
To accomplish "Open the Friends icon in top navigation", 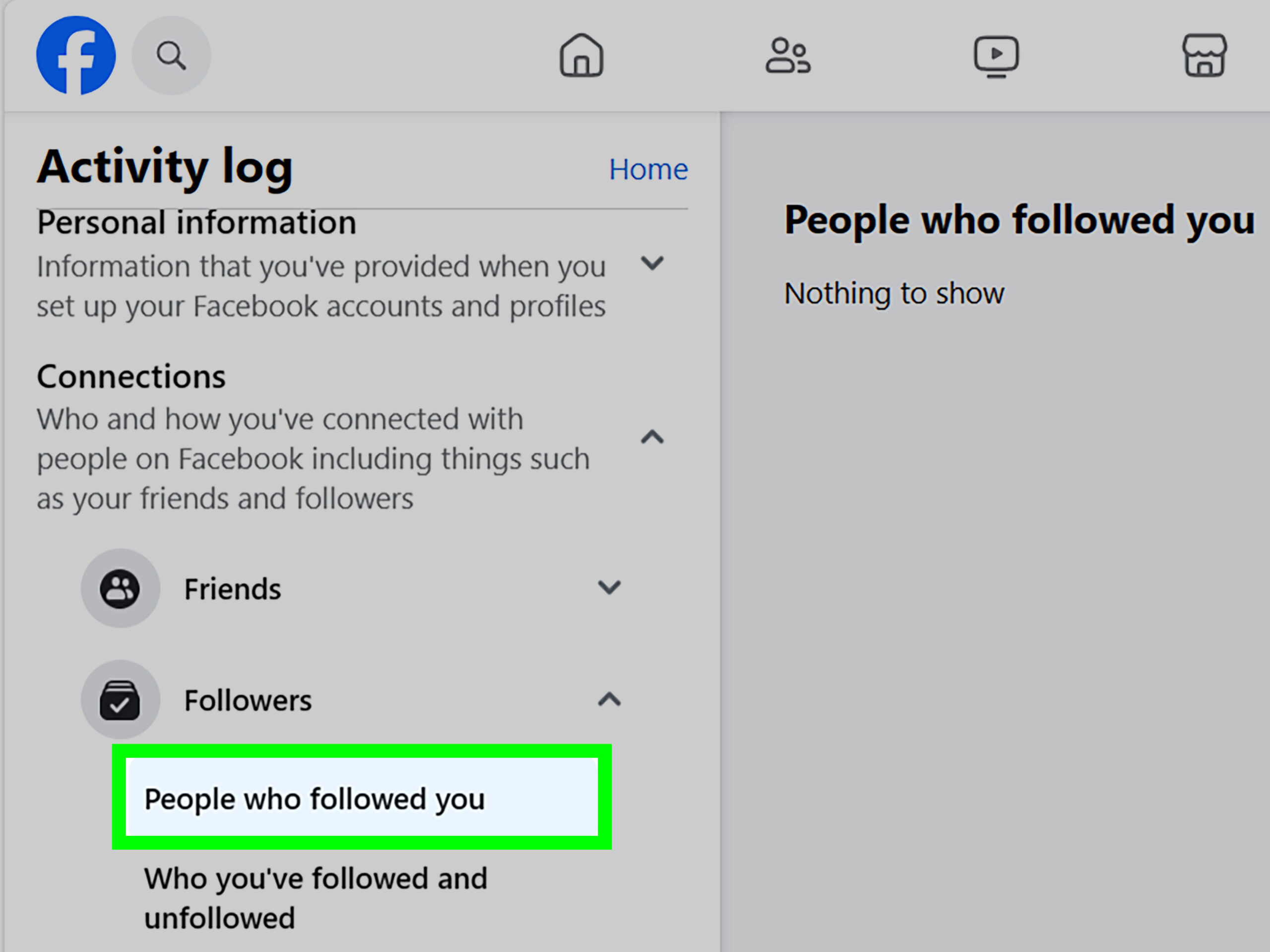I will pyautogui.click(x=788, y=56).
